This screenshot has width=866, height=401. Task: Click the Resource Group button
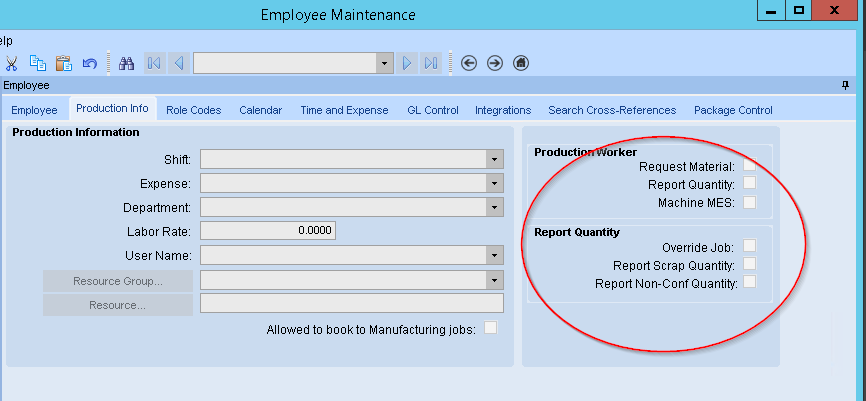pyautogui.click(x=118, y=281)
